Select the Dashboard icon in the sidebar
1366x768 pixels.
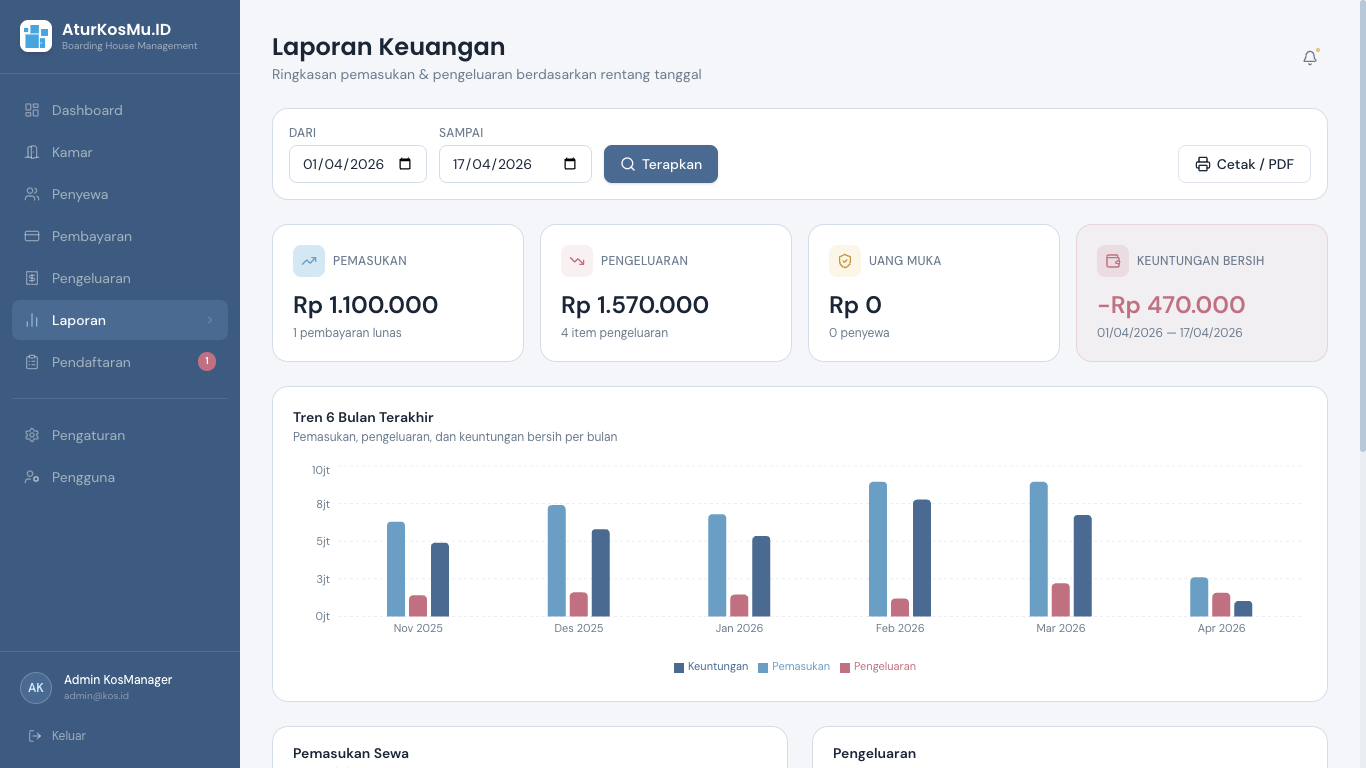pos(31,110)
